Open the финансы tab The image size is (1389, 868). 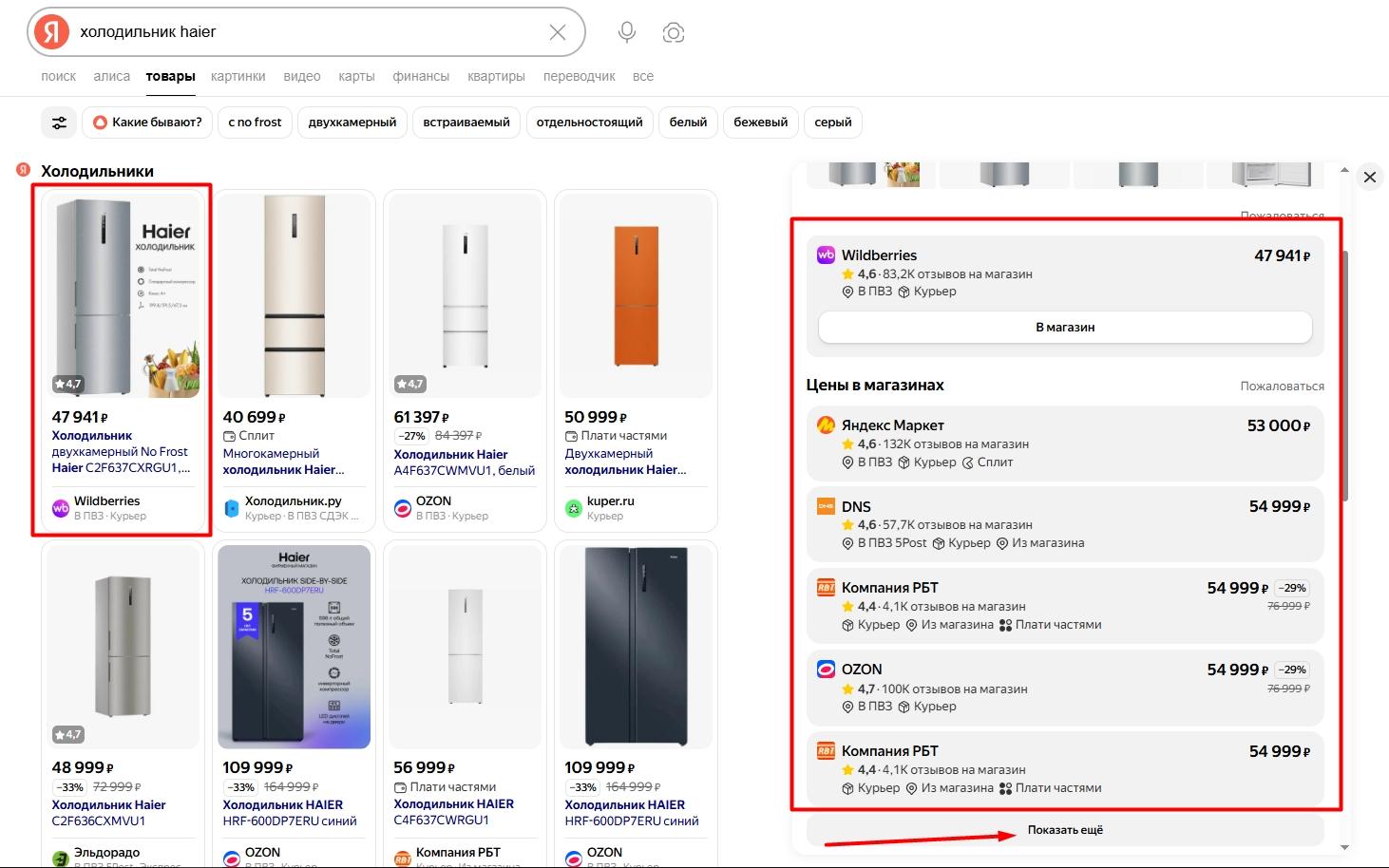(x=421, y=76)
